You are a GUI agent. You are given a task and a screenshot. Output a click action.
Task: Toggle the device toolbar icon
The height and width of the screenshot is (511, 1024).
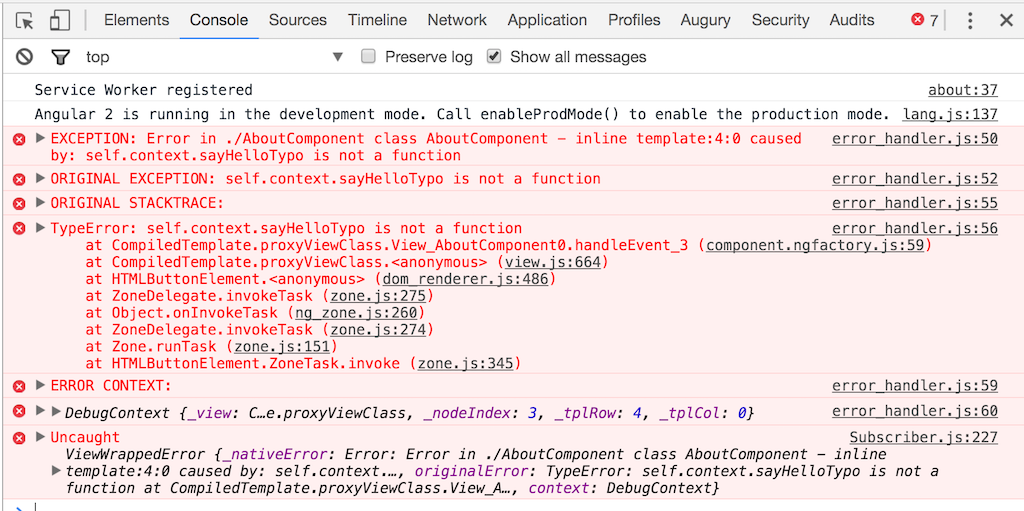tap(59, 21)
